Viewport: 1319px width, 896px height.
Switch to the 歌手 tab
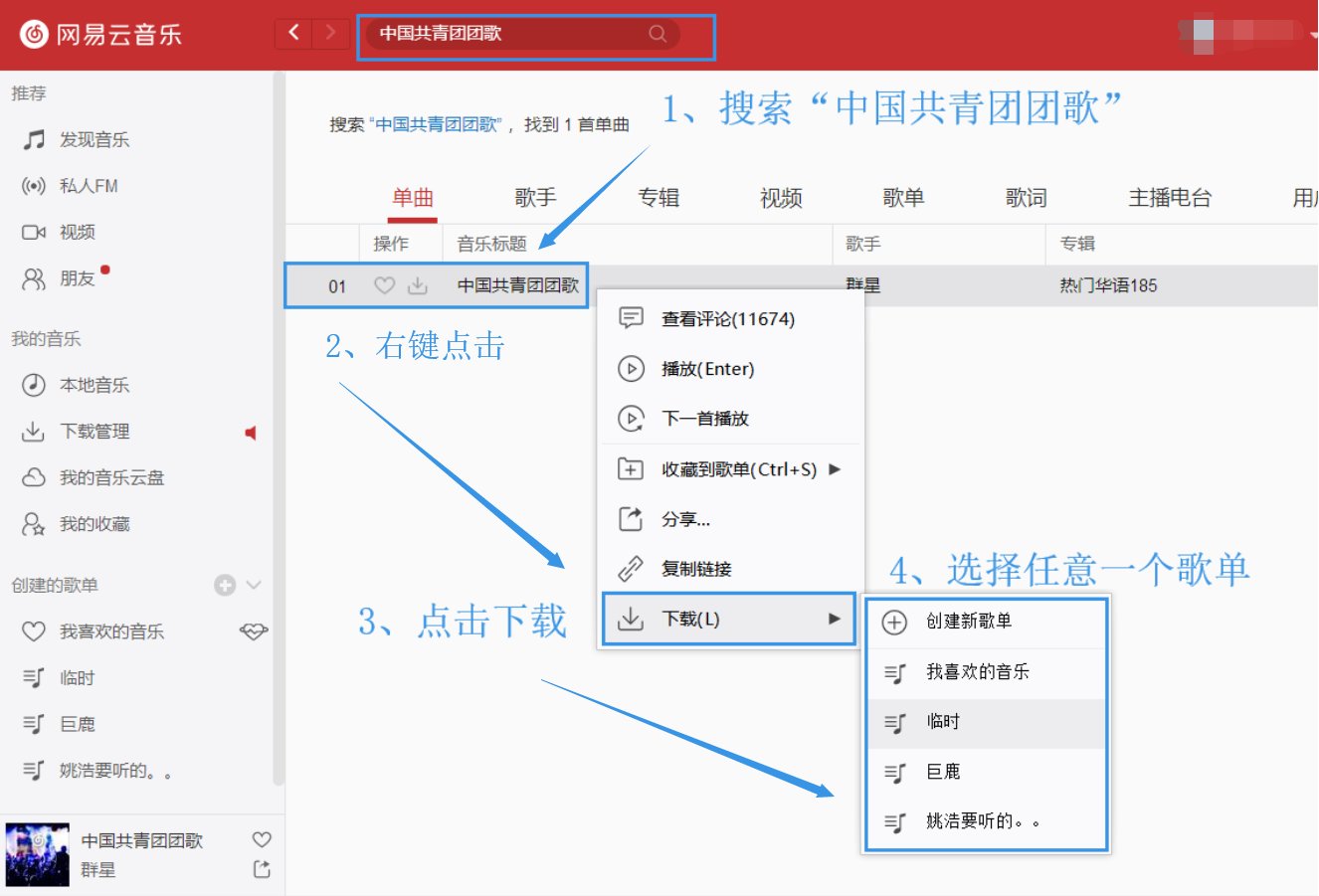[x=535, y=198]
